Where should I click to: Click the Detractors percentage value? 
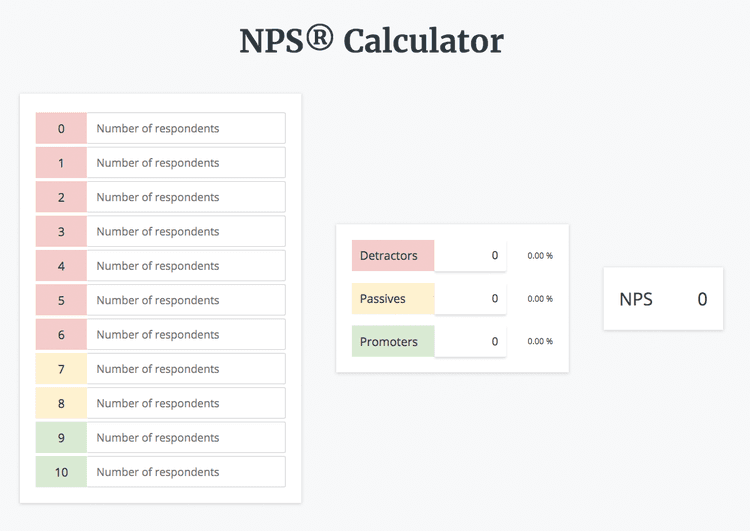point(540,256)
